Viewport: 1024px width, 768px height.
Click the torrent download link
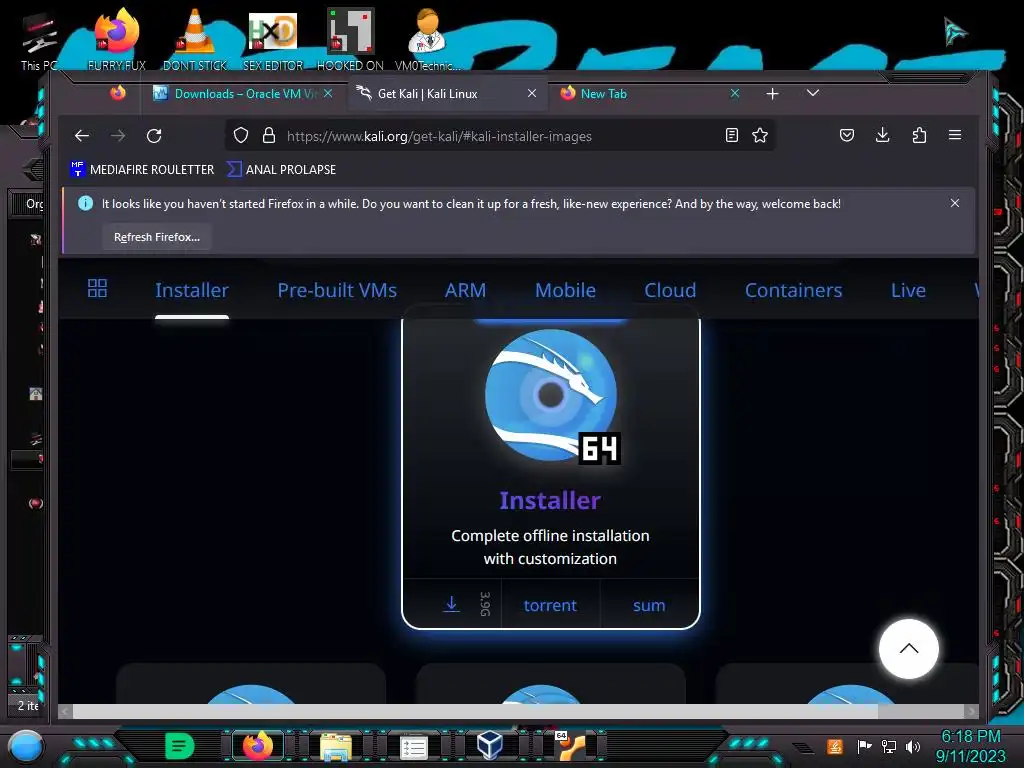pos(550,605)
